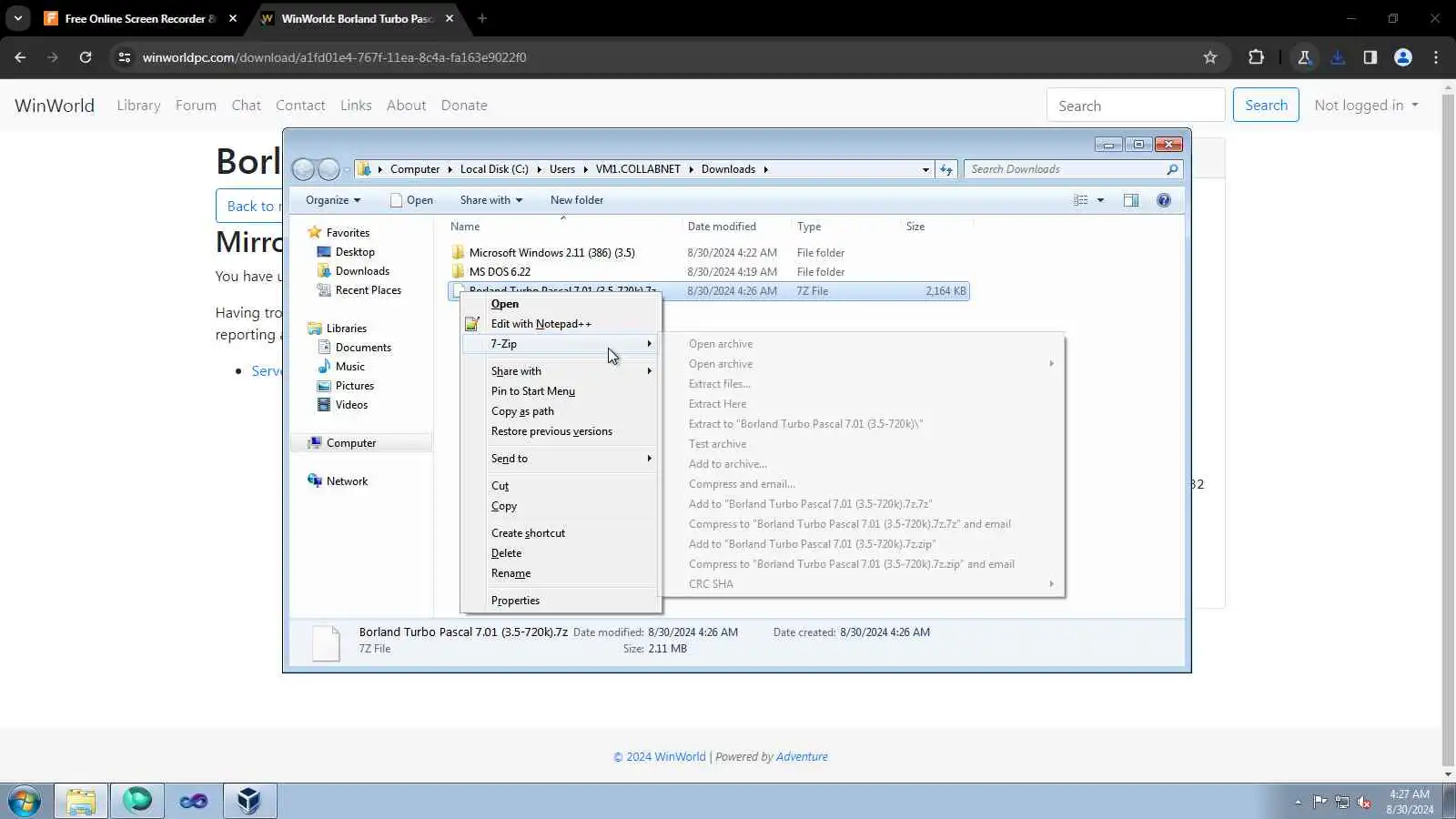
Task: Click the WinWorld Forum nav link
Action: coord(196,106)
